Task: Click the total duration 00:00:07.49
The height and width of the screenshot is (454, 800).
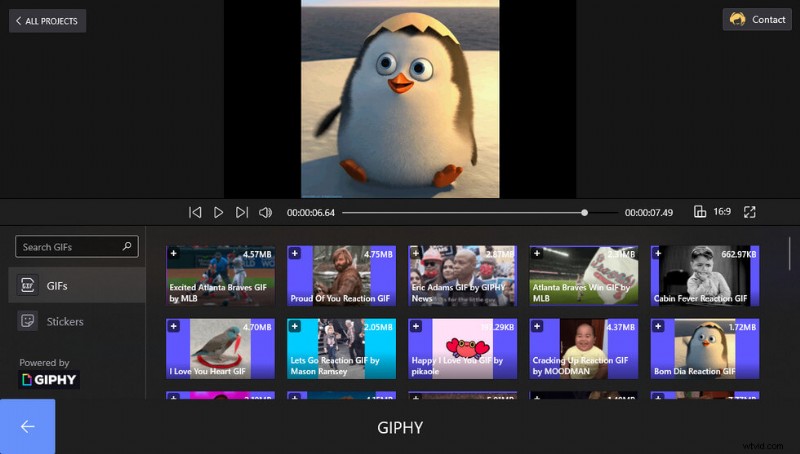Action: tap(649, 213)
